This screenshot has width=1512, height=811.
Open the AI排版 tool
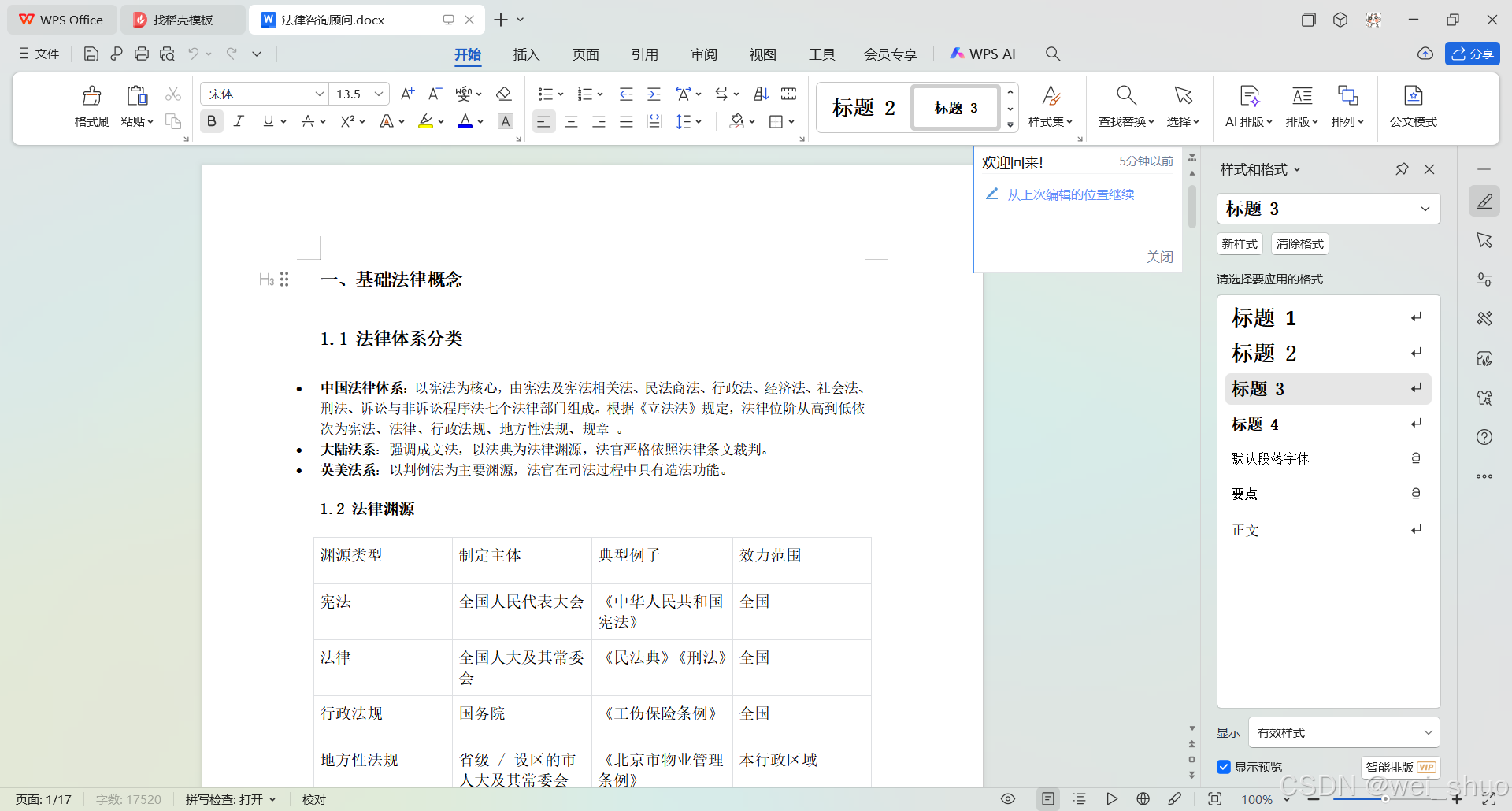(1249, 106)
